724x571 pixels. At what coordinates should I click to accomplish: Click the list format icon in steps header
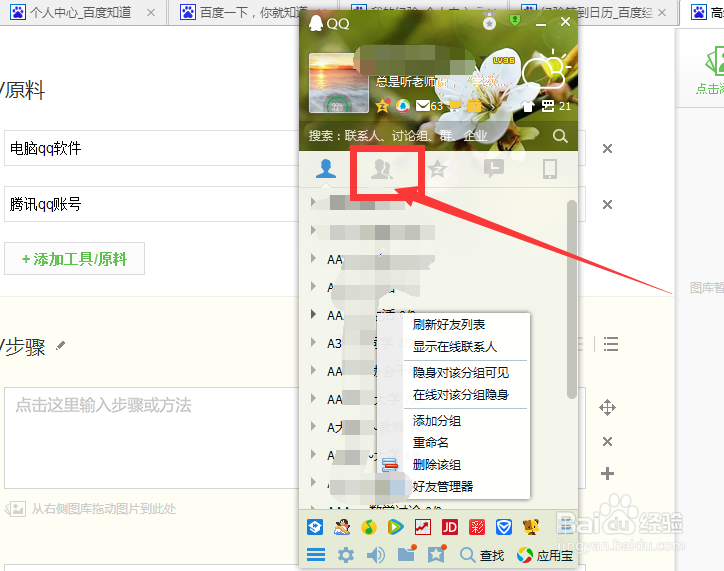click(611, 344)
